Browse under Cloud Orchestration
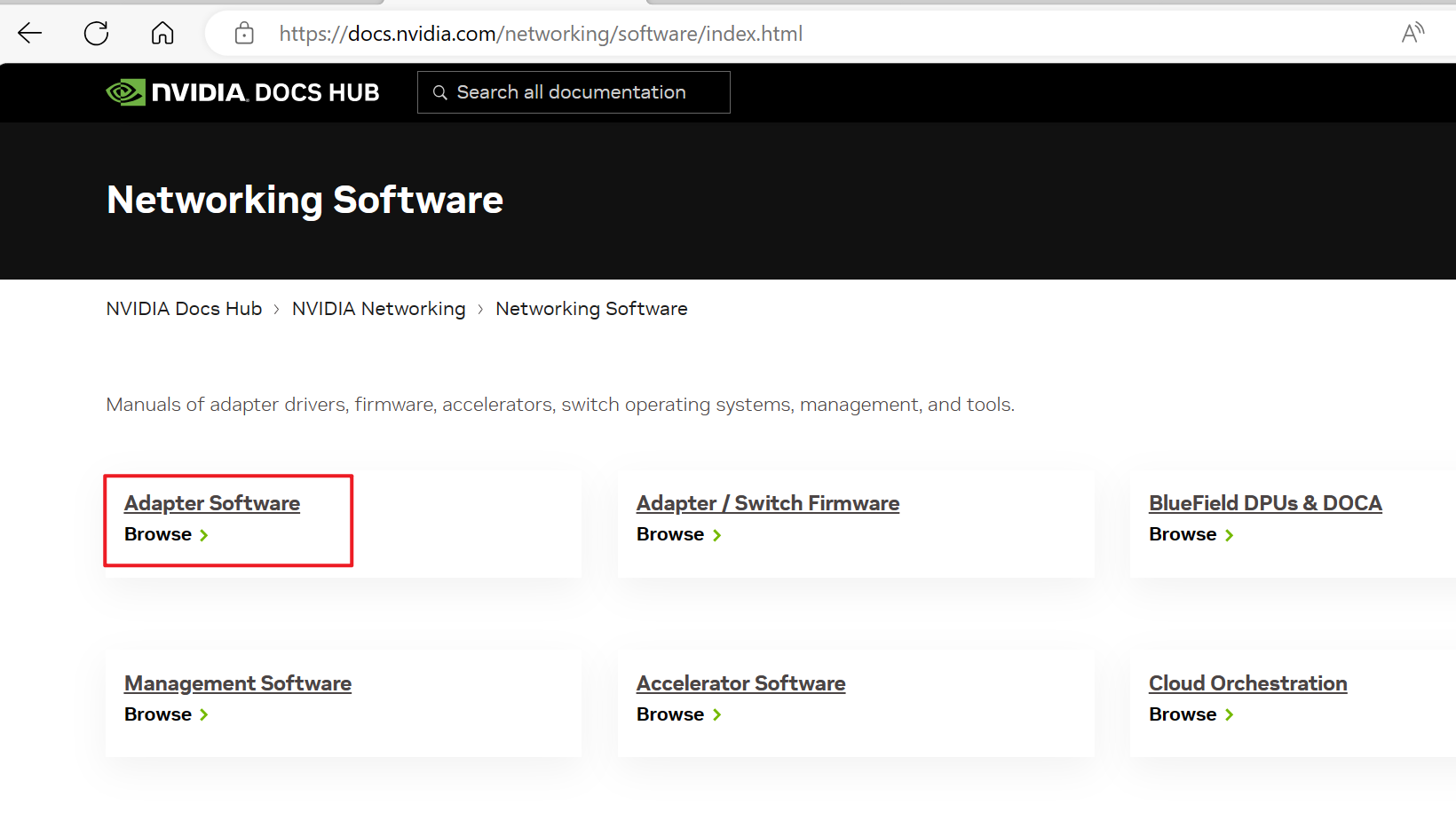 (1183, 714)
